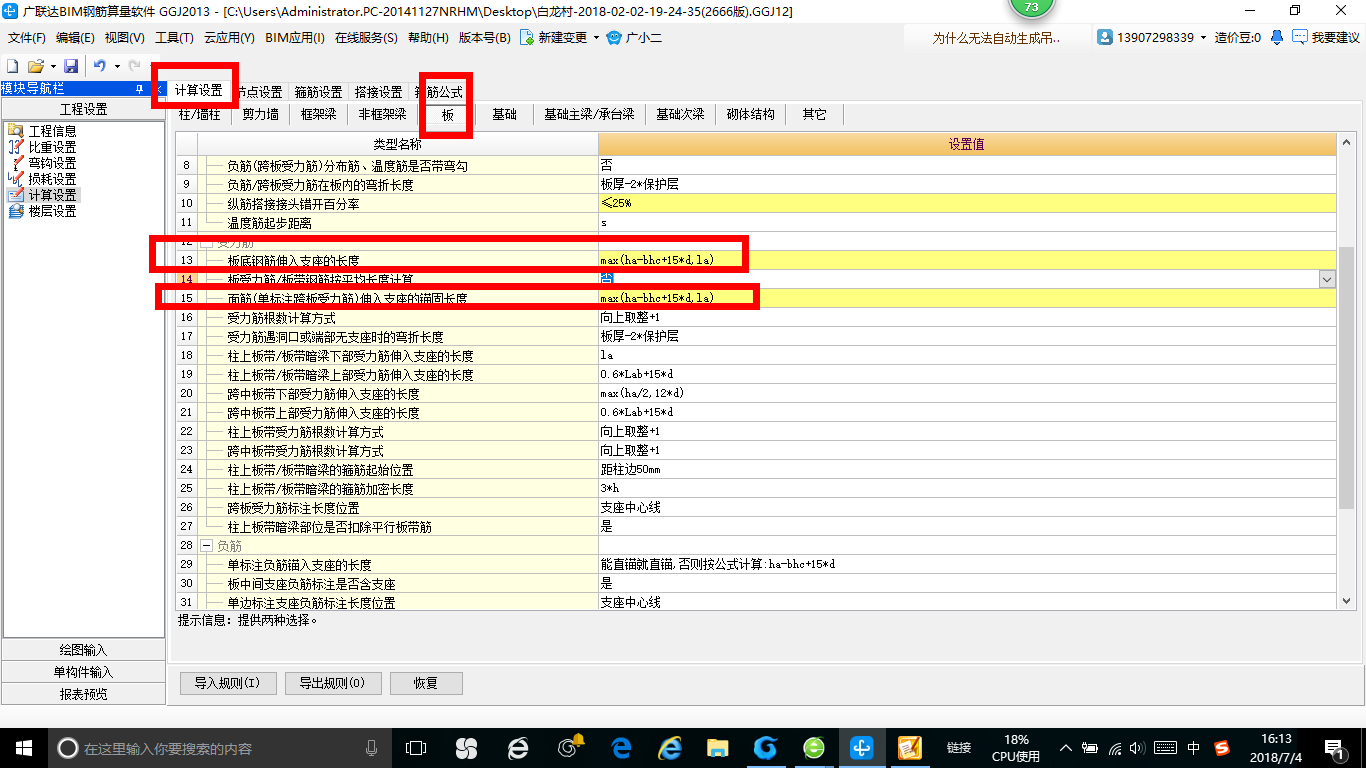Click the 我要建议 feedback link
Screen dimensions: 1366x768
(x=1335, y=38)
